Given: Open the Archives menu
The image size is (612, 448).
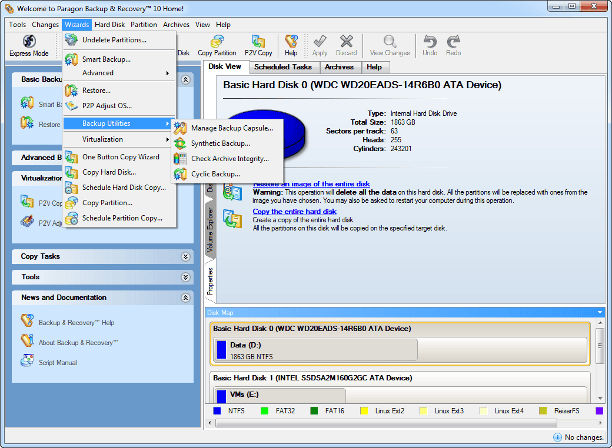Looking at the screenshot, I should click(x=176, y=25).
